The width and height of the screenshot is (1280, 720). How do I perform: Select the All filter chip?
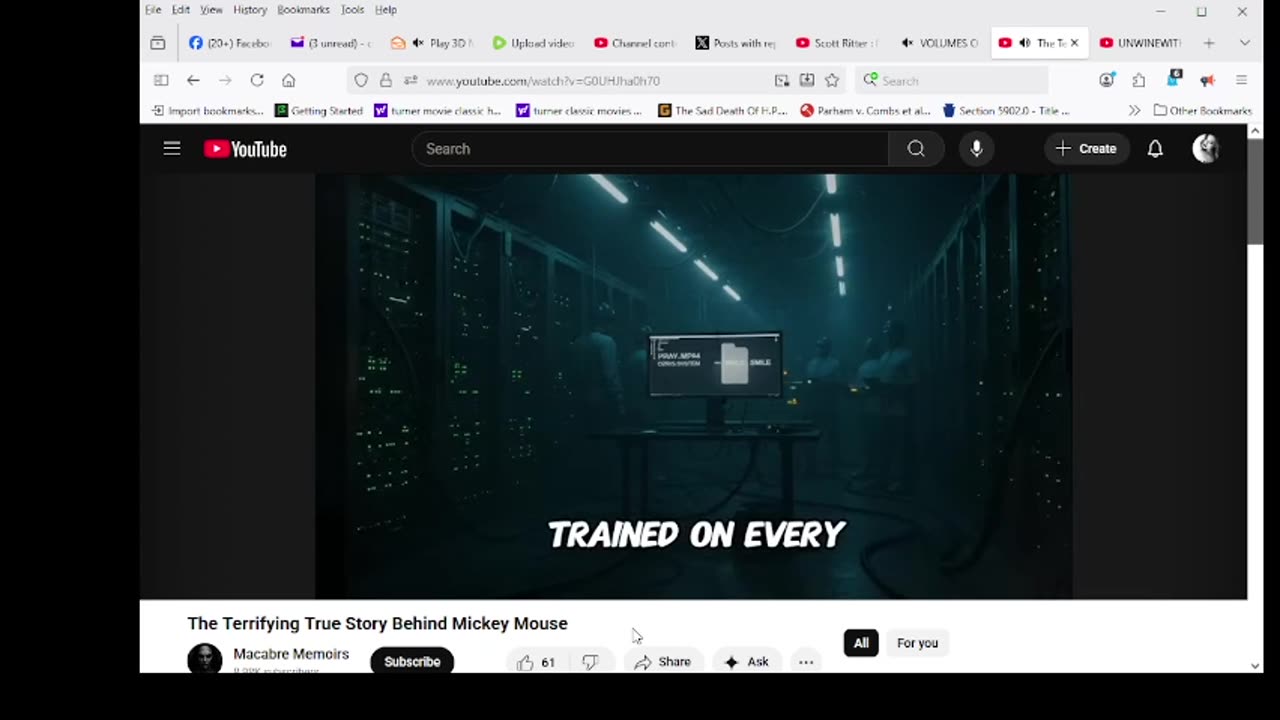pyautogui.click(x=861, y=643)
